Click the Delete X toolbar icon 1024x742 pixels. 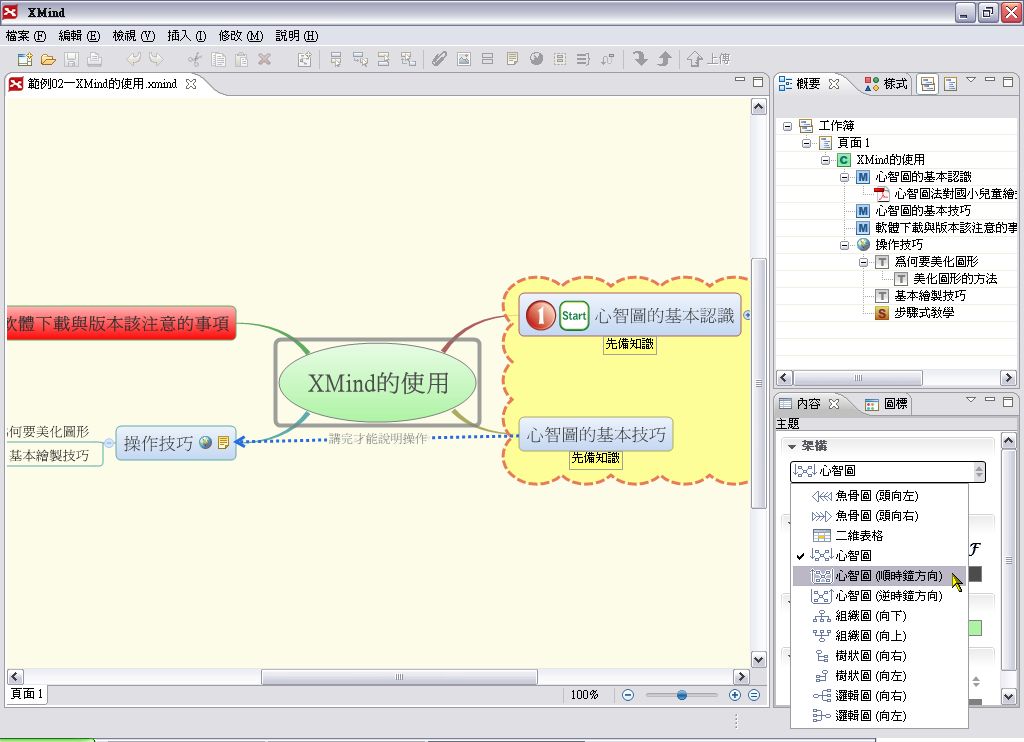pos(264,59)
